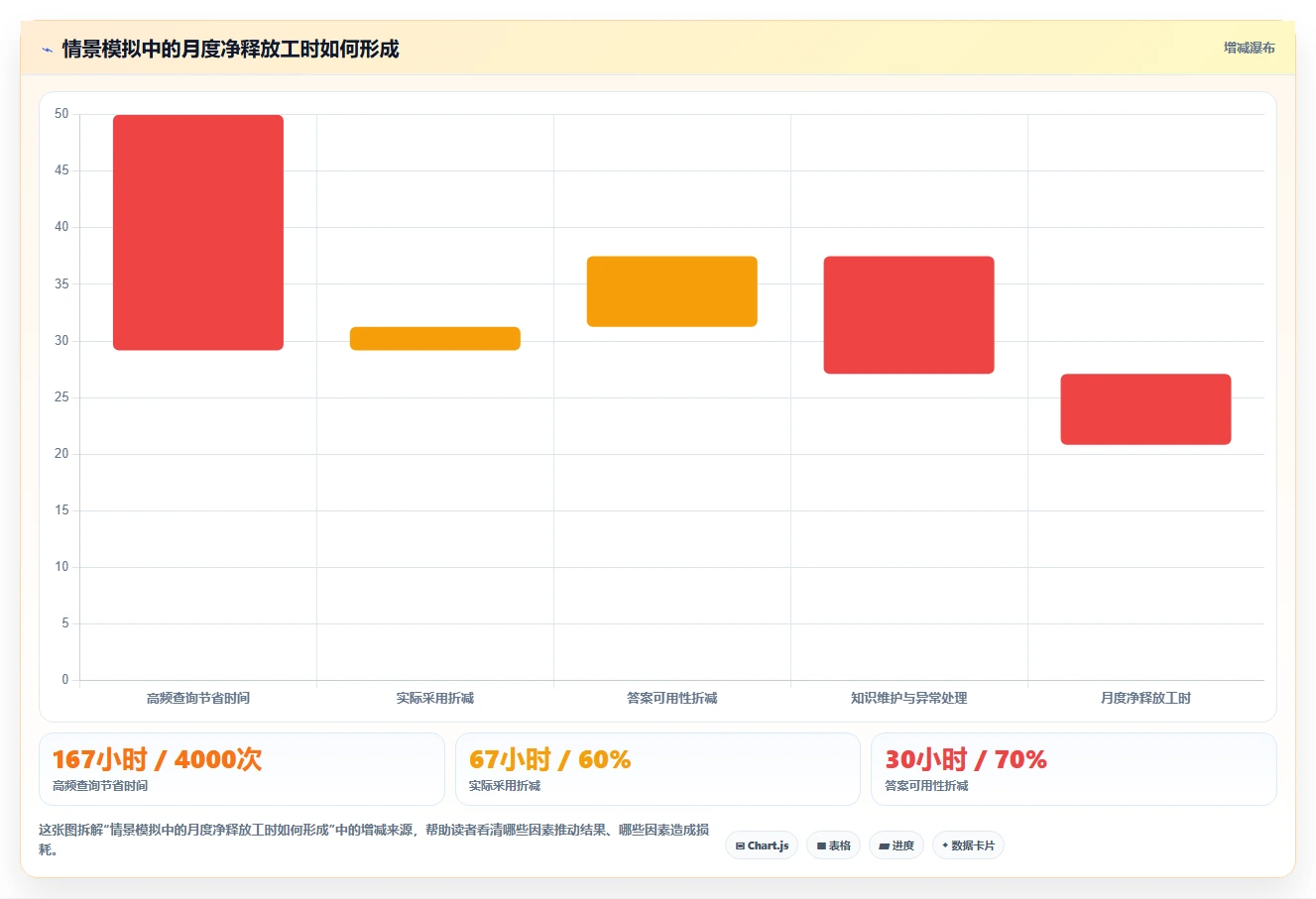Image resolution: width=1316 pixels, height=899 pixels.
Task: Click the orange 答案可用性折减 bar
Action: [672, 291]
